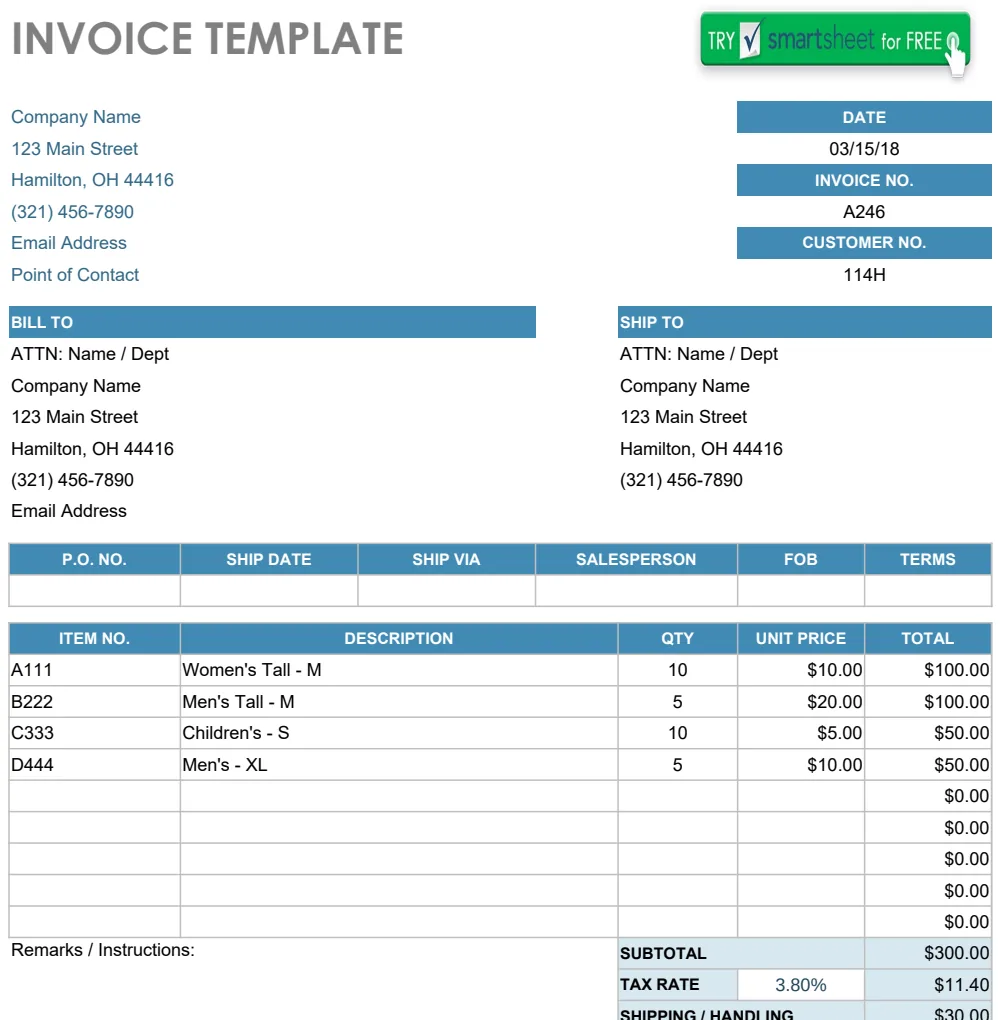The width and height of the screenshot is (1001, 1020).
Task: Select item number C333
Action: point(33,733)
